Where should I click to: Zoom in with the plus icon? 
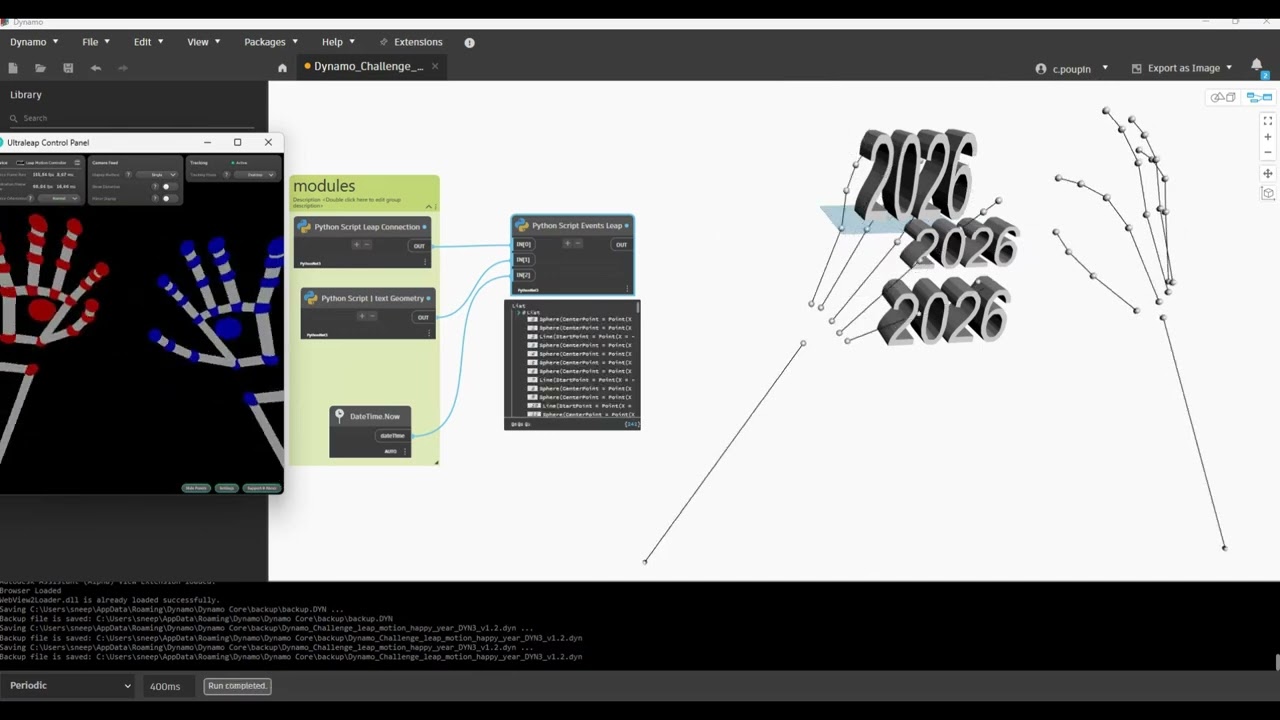pyautogui.click(x=1268, y=137)
